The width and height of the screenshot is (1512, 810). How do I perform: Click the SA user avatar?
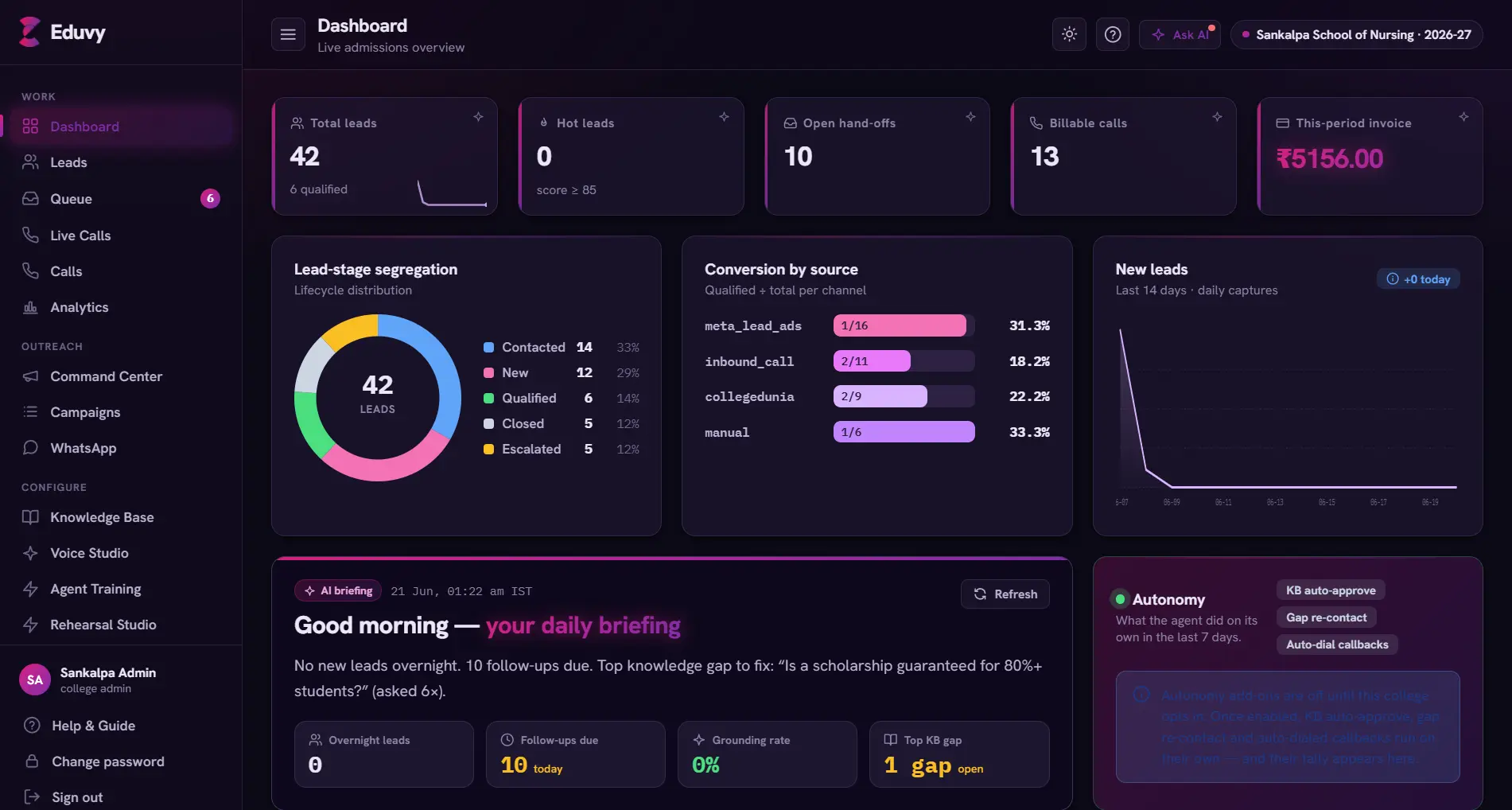[x=35, y=680]
